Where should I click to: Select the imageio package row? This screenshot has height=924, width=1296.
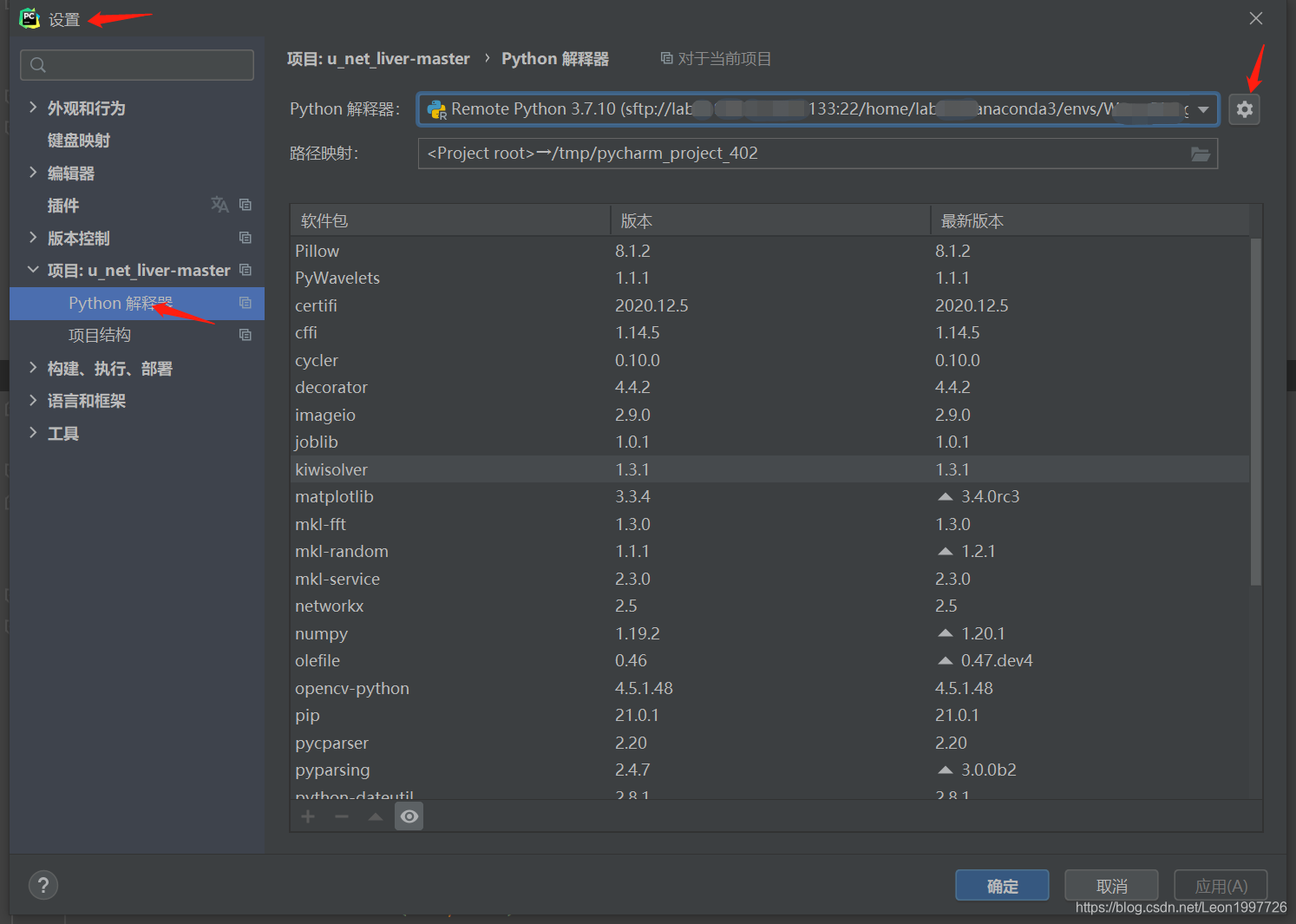pyautogui.click(x=770, y=415)
